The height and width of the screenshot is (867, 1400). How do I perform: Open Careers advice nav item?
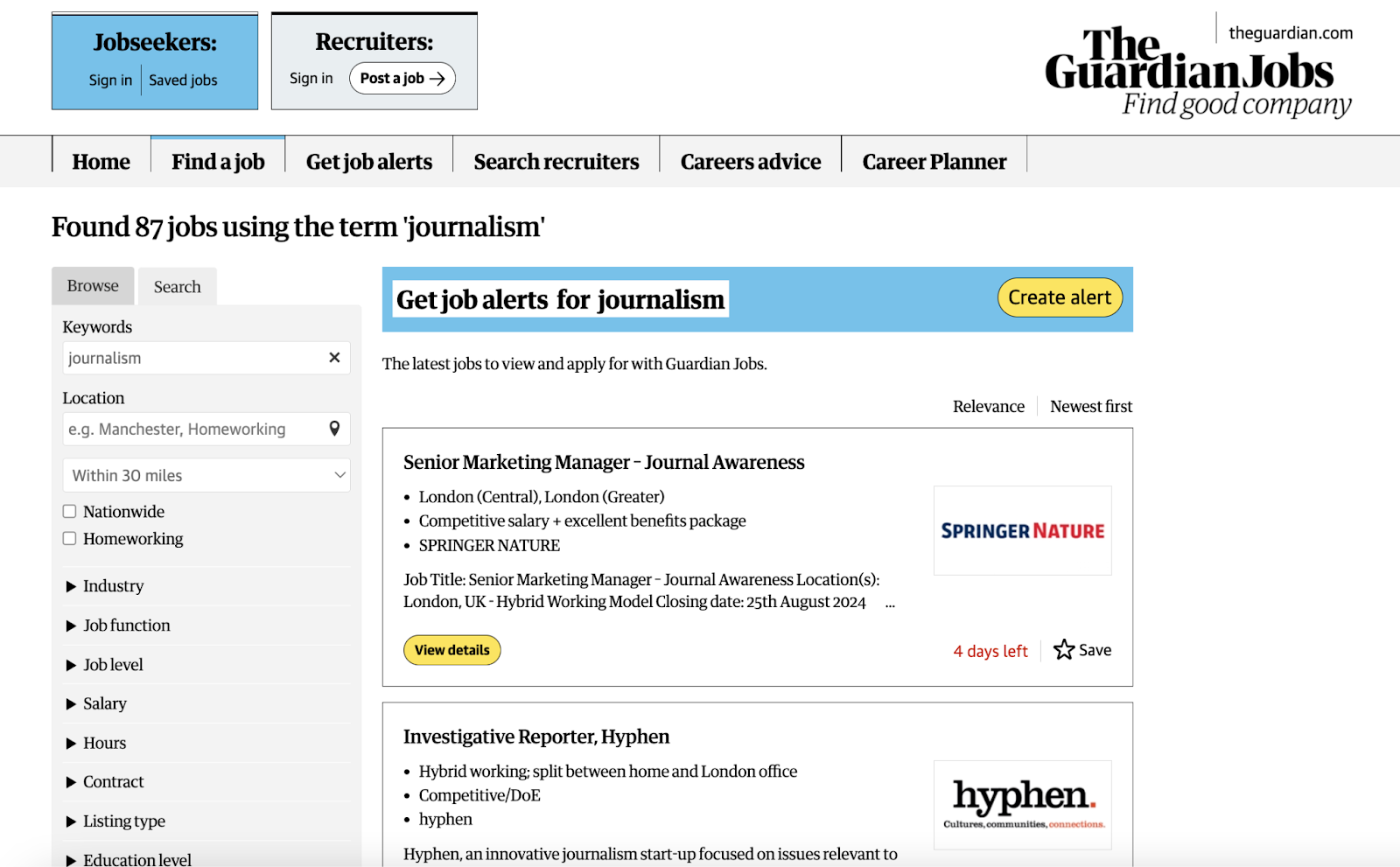coord(751,162)
